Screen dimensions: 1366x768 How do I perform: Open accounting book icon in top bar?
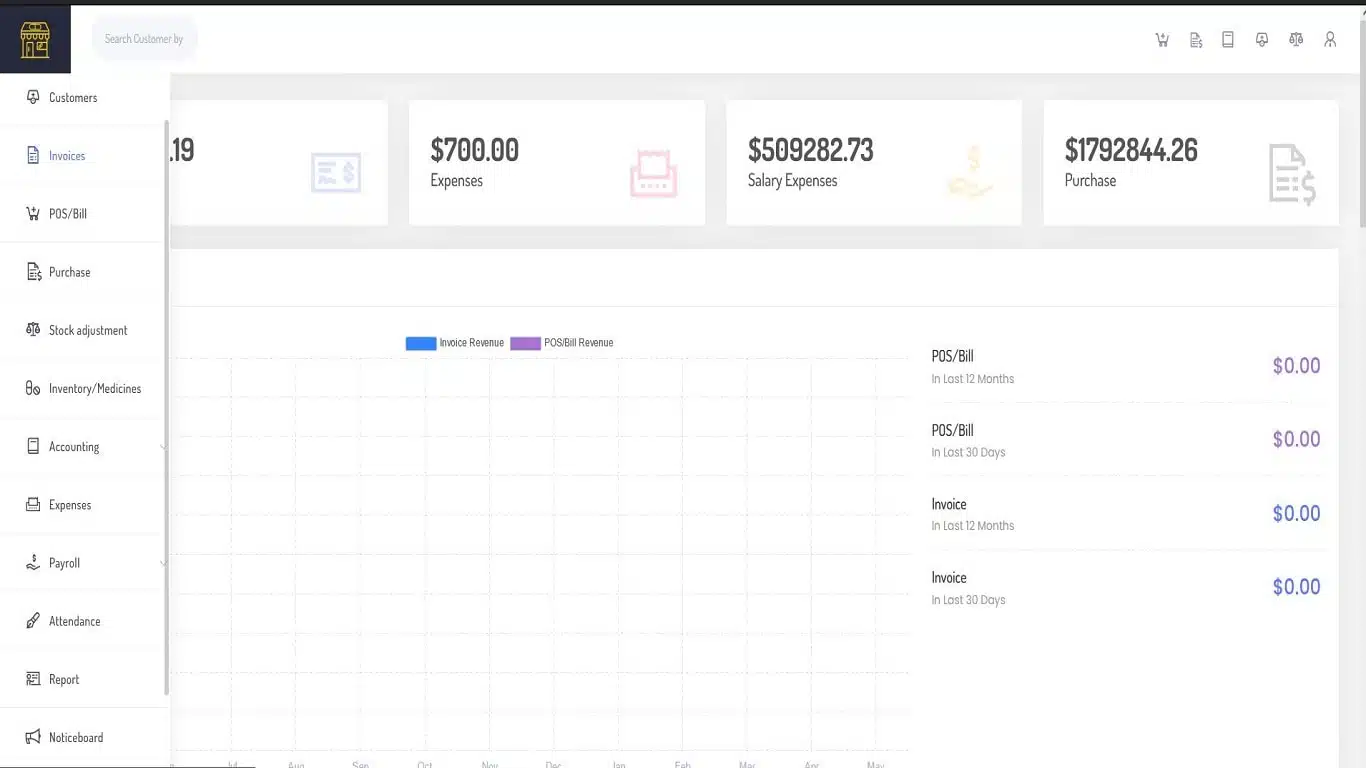coord(1228,40)
